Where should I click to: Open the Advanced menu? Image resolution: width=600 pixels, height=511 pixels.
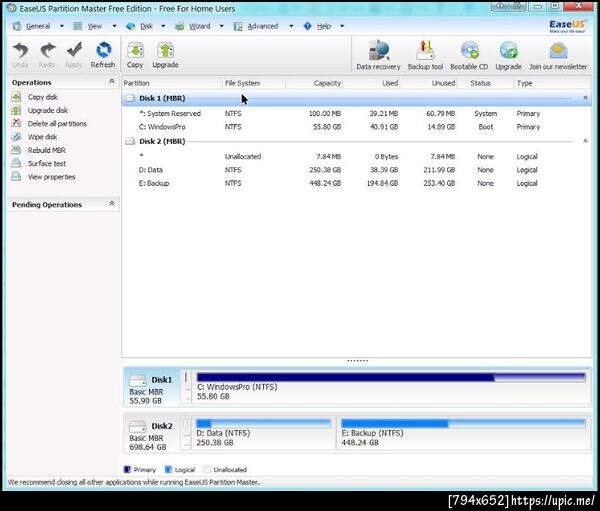coord(262,26)
